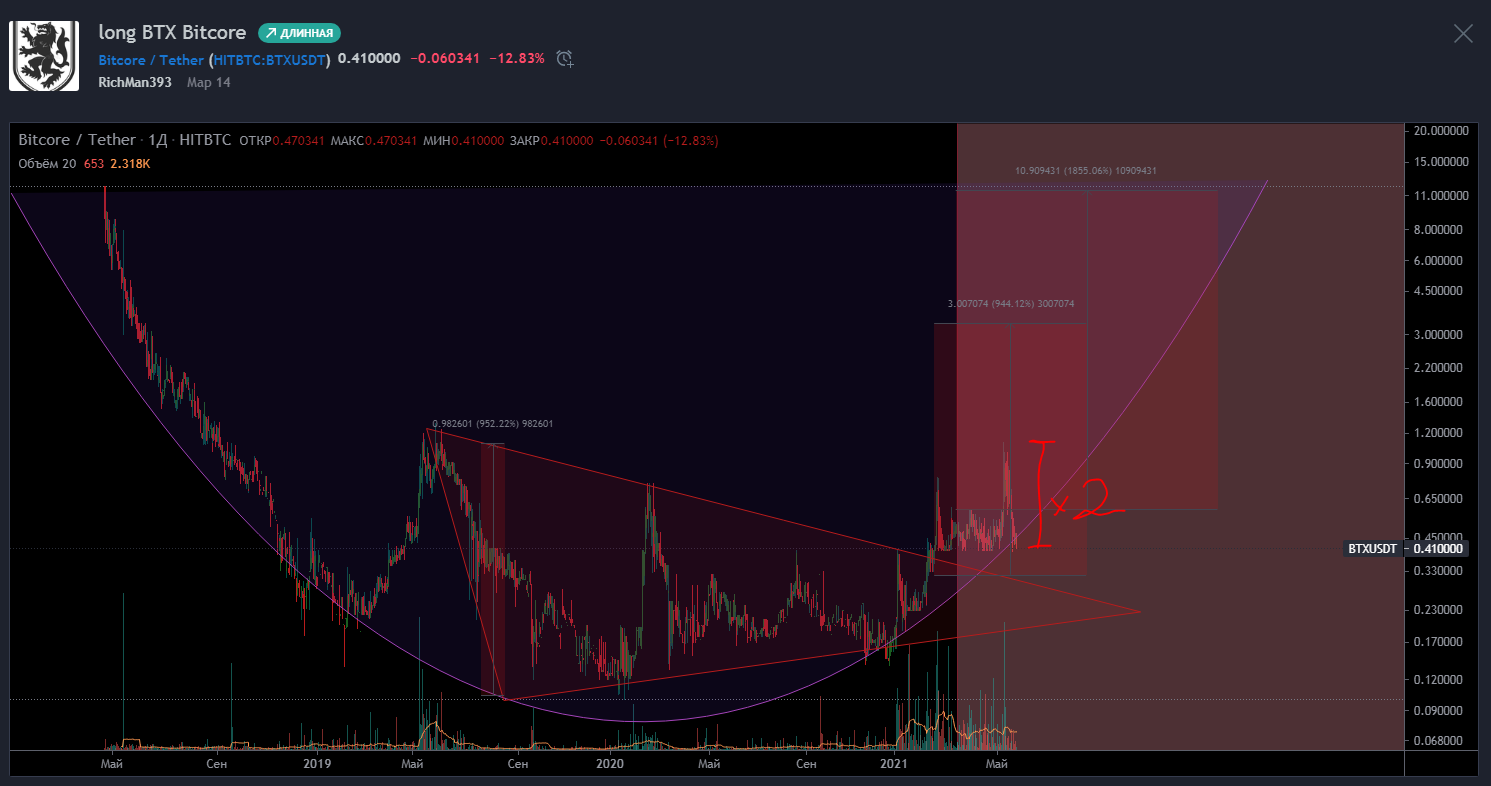Open the RichMan393 lion avatar
Viewport: 1491px width, 786px height.
(44, 56)
